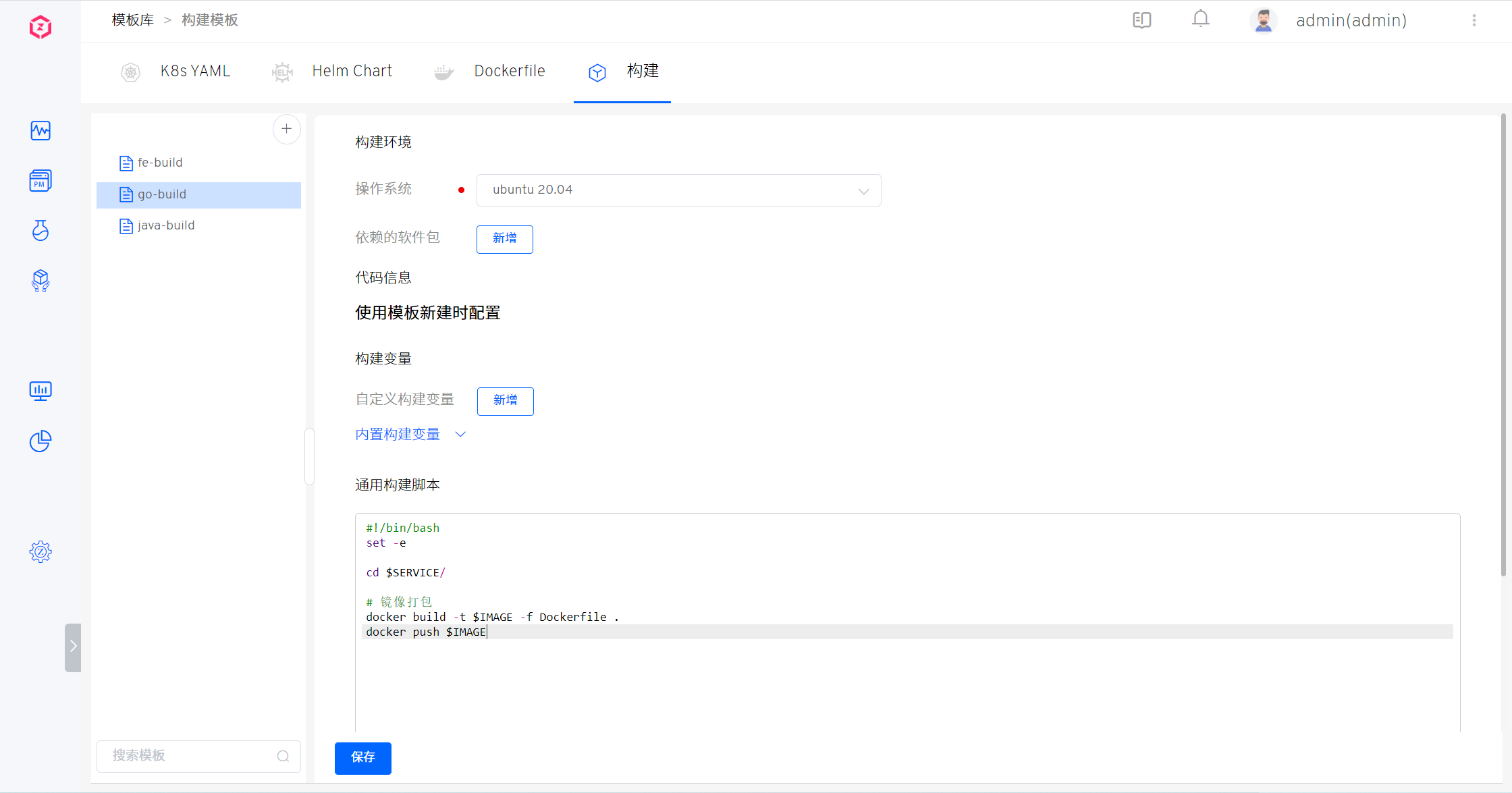Image resolution: width=1512 pixels, height=793 pixels.
Task: Switch to the Helm Chart tab
Action: pyautogui.click(x=352, y=72)
